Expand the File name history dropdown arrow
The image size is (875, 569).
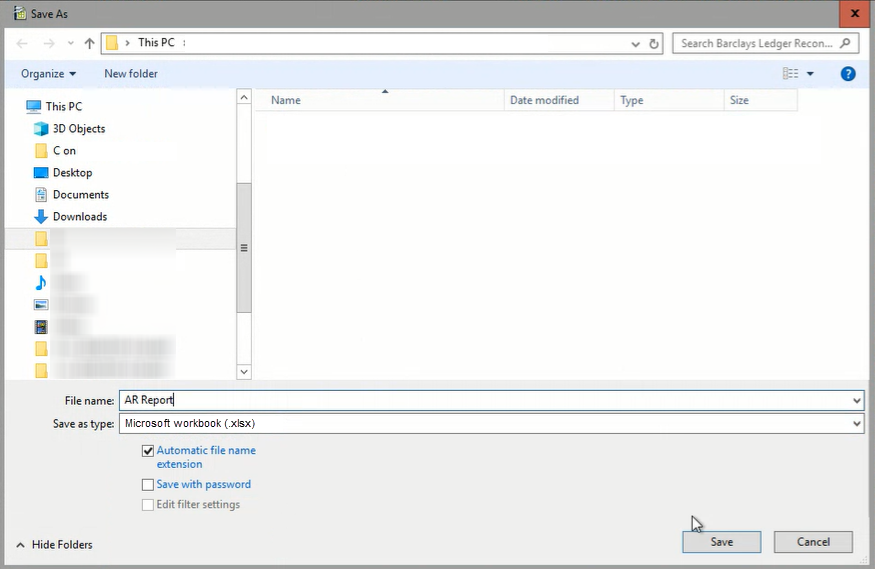click(x=857, y=401)
